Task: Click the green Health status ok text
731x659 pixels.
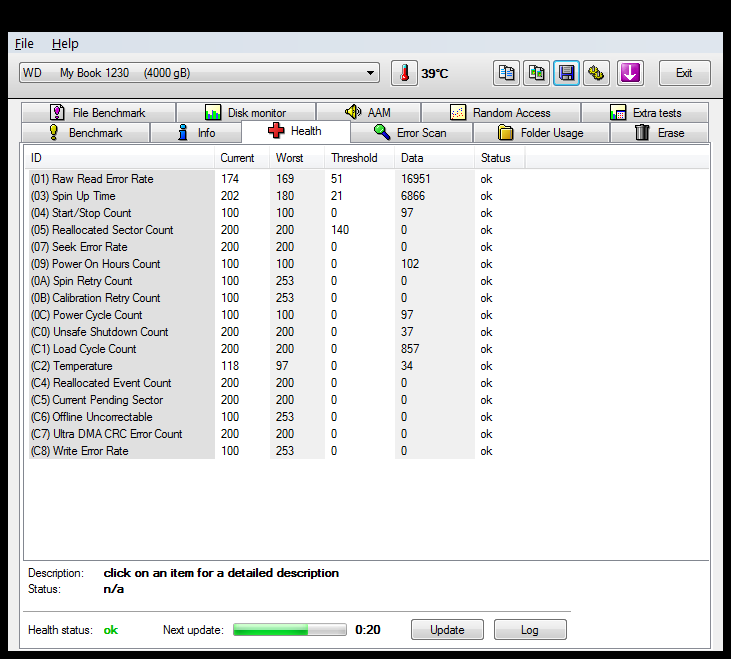Action: 110,630
